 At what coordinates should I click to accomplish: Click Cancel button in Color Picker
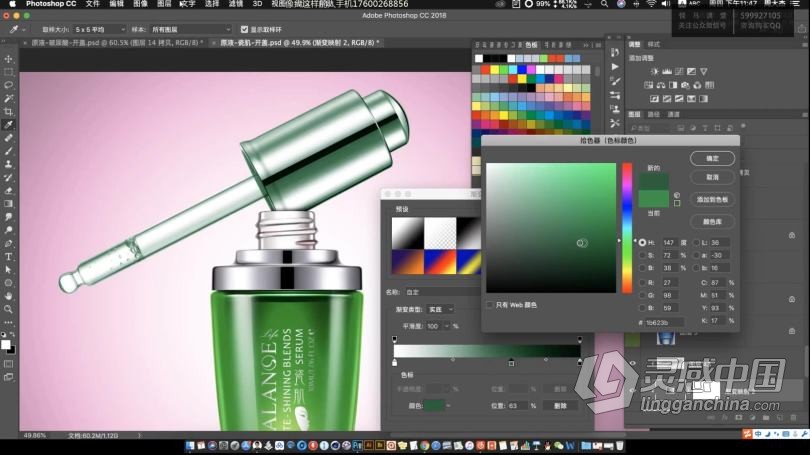point(712,177)
